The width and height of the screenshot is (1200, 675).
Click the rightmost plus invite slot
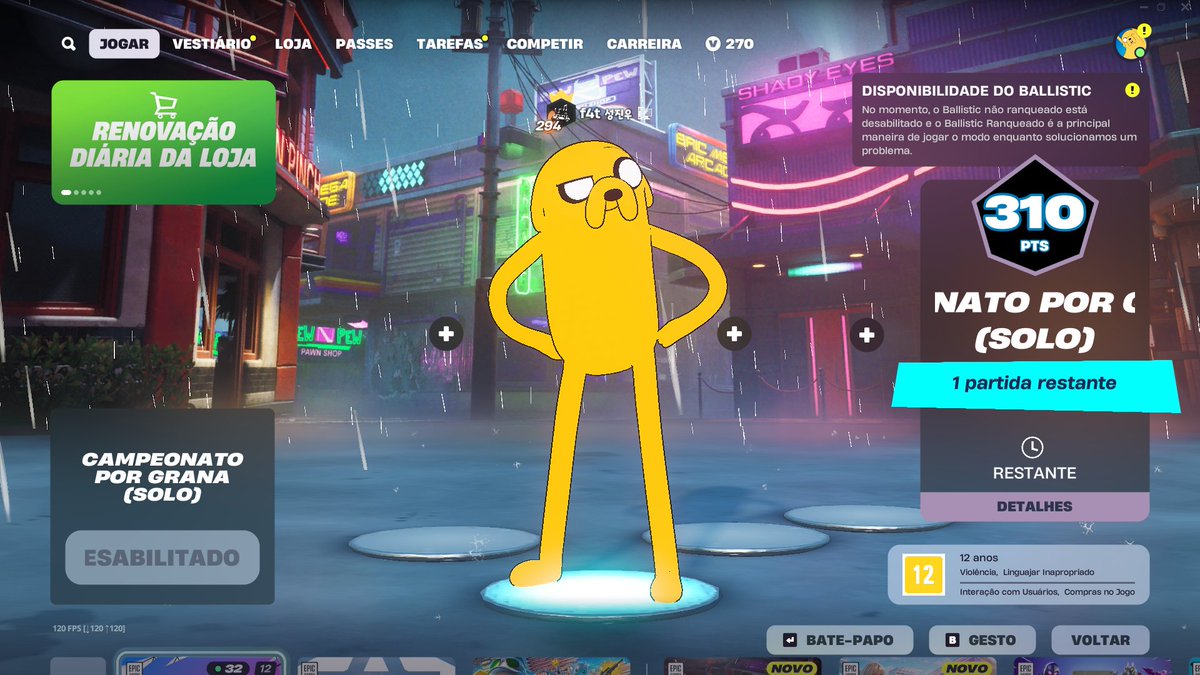pyautogui.click(x=866, y=335)
